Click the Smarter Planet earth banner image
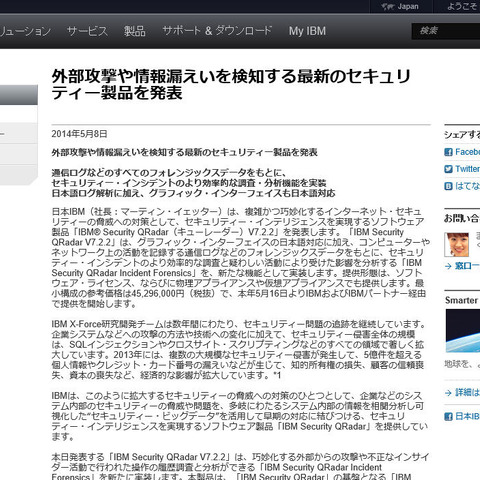 (463, 331)
